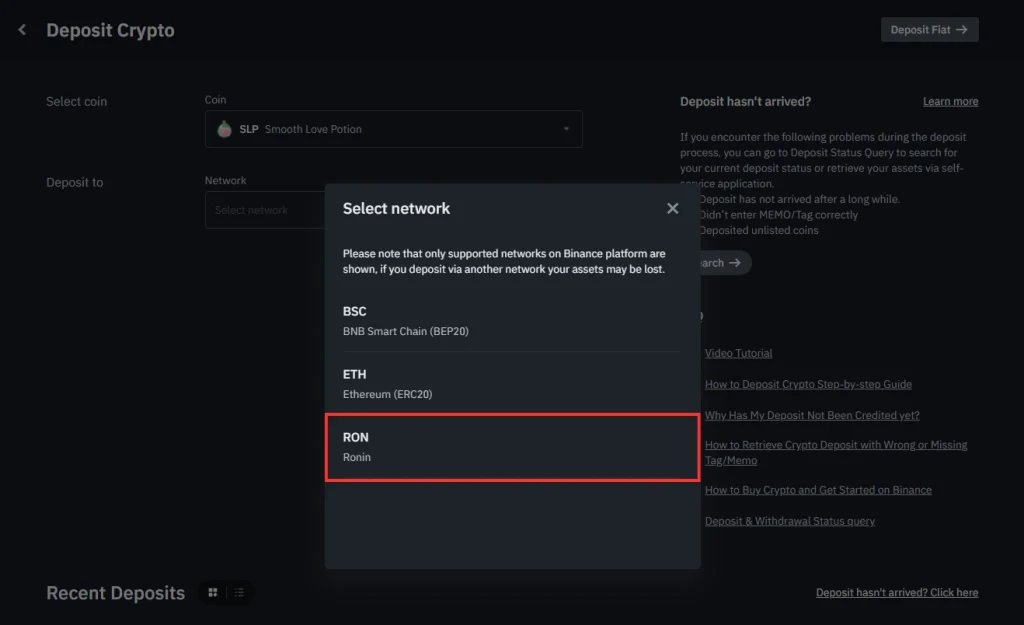Select the RON Ronin network
The image size is (1024, 625).
512,447
